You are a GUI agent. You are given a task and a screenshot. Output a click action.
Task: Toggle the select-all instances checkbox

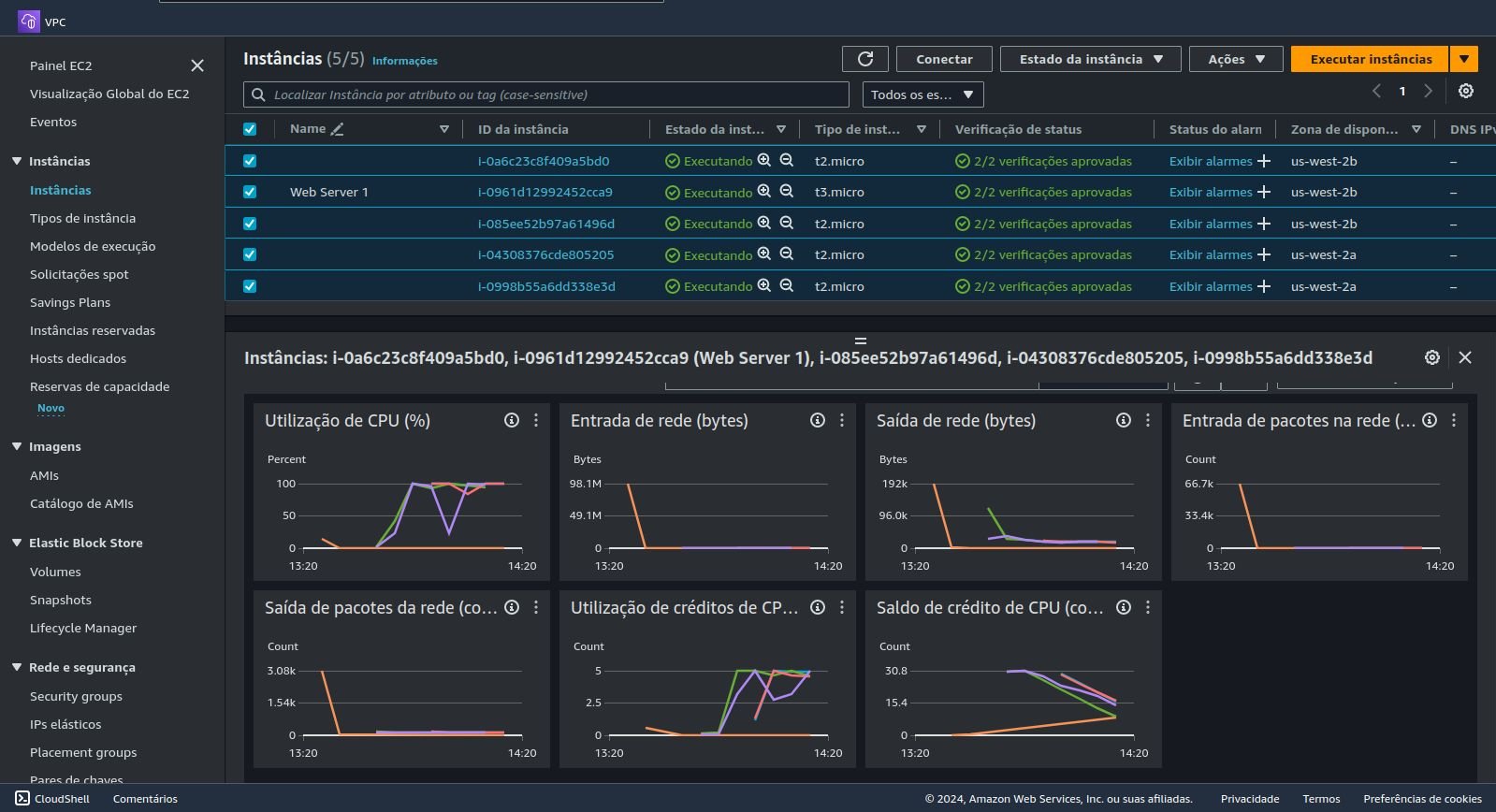[x=250, y=129]
